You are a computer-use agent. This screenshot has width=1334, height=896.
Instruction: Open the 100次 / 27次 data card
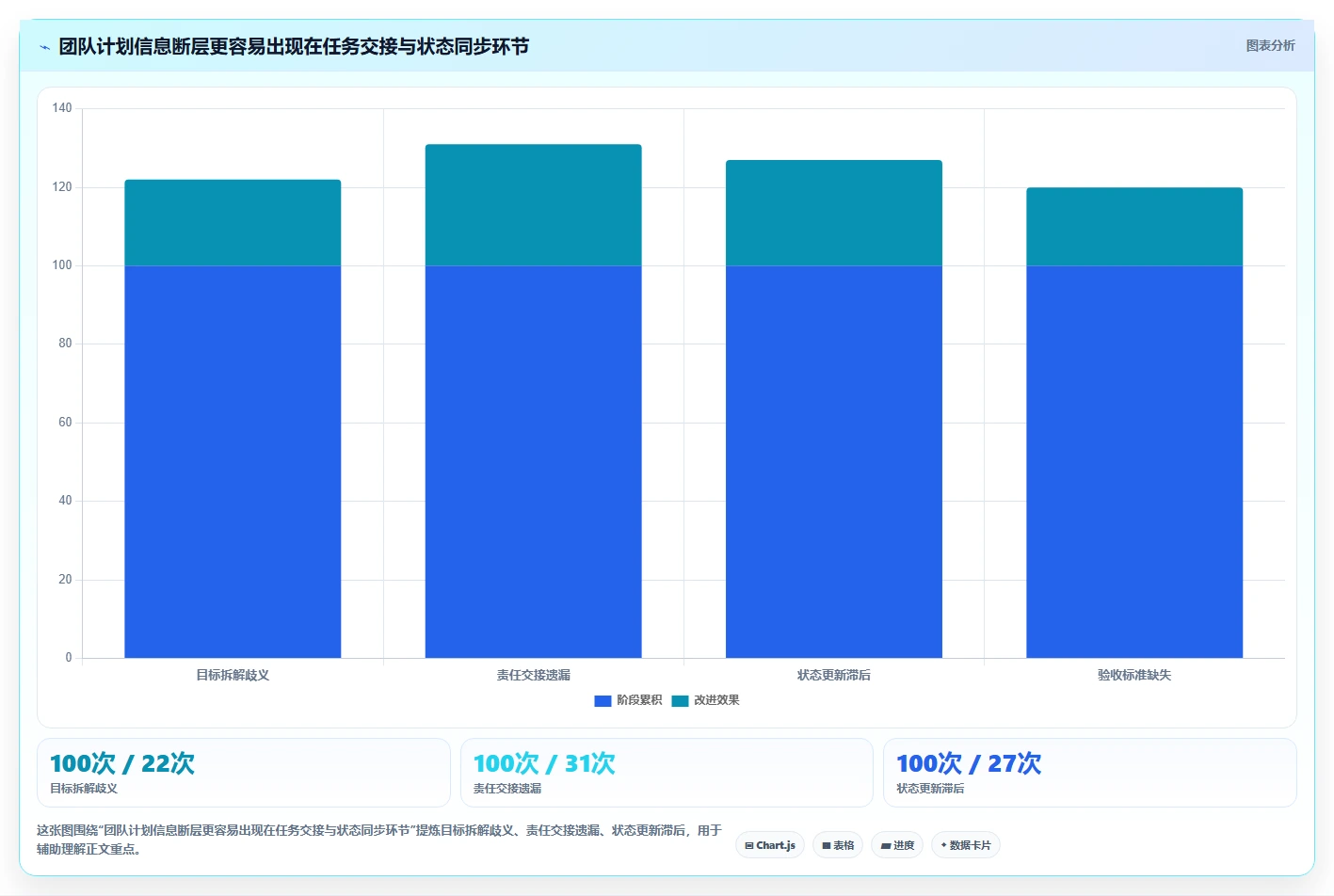(x=1090, y=773)
